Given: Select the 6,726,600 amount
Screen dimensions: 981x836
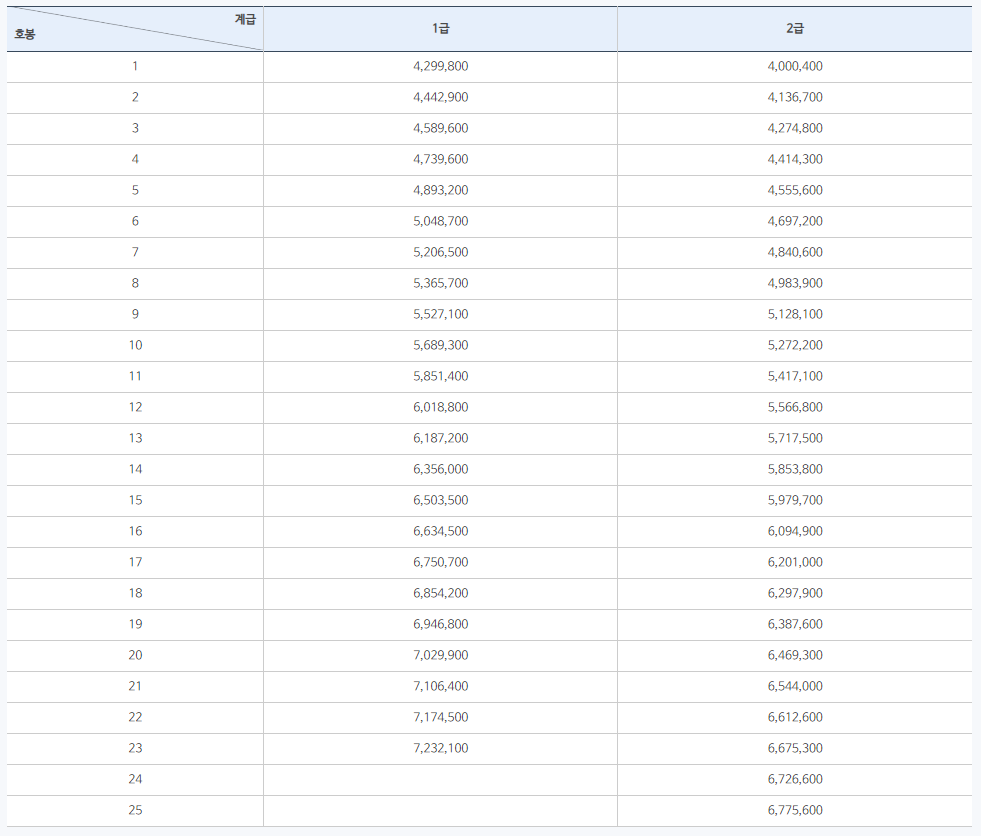Looking at the screenshot, I should [x=795, y=779].
